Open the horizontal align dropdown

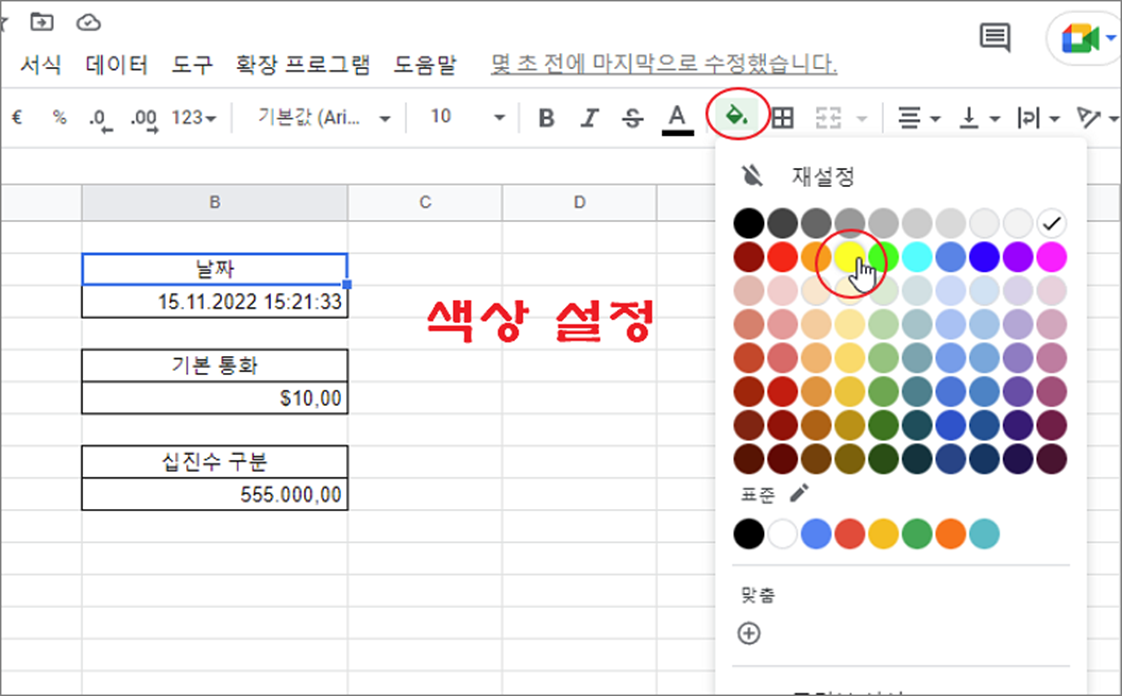pos(919,117)
